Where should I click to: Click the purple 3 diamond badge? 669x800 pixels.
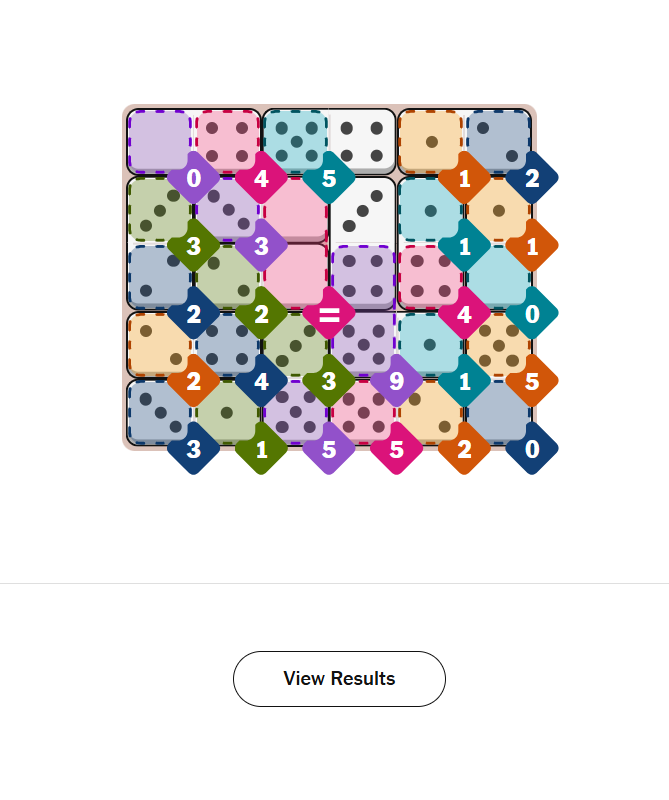pos(261,245)
